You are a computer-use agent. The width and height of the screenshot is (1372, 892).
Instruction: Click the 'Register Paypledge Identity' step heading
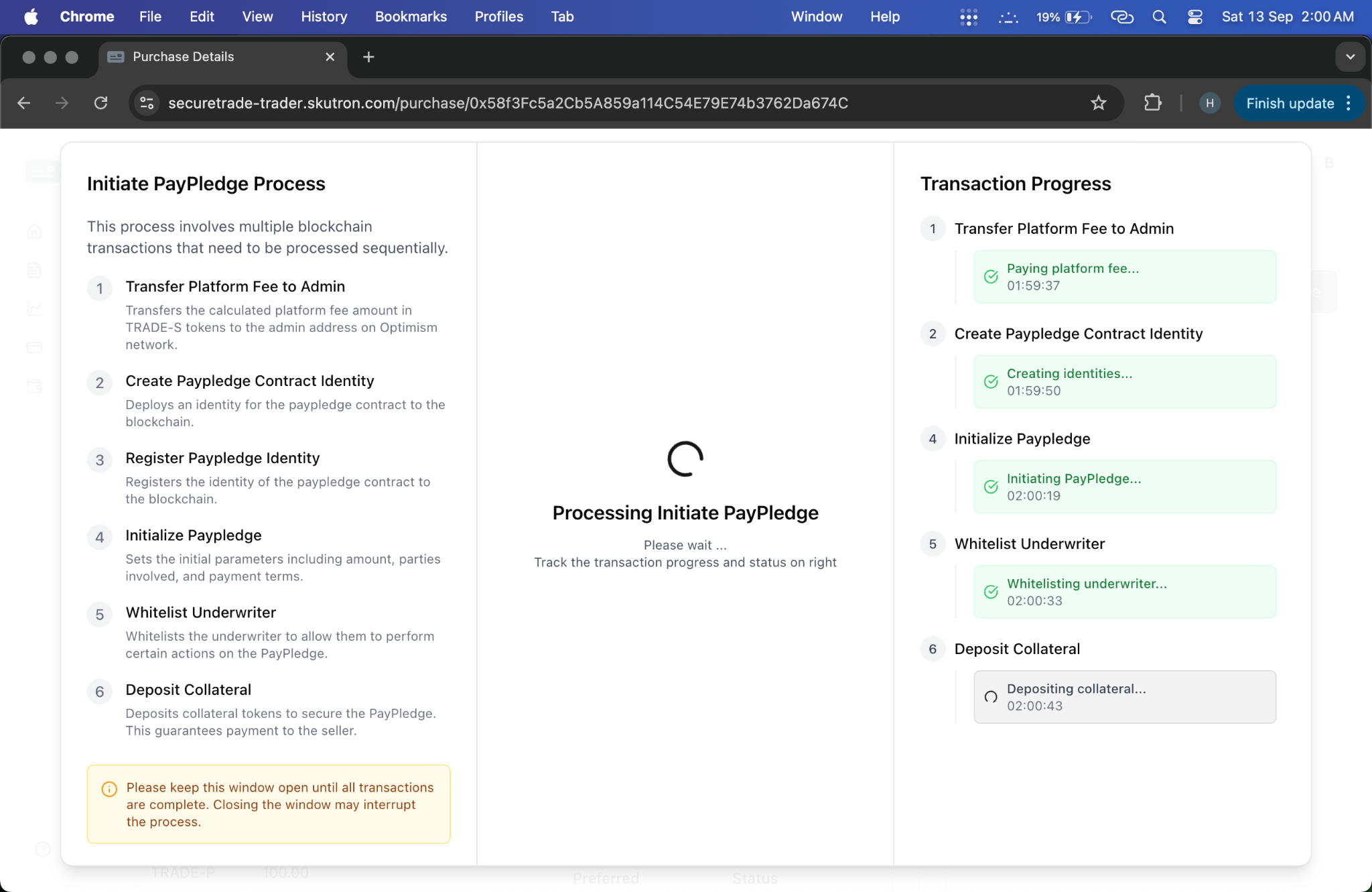coord(222,458)
